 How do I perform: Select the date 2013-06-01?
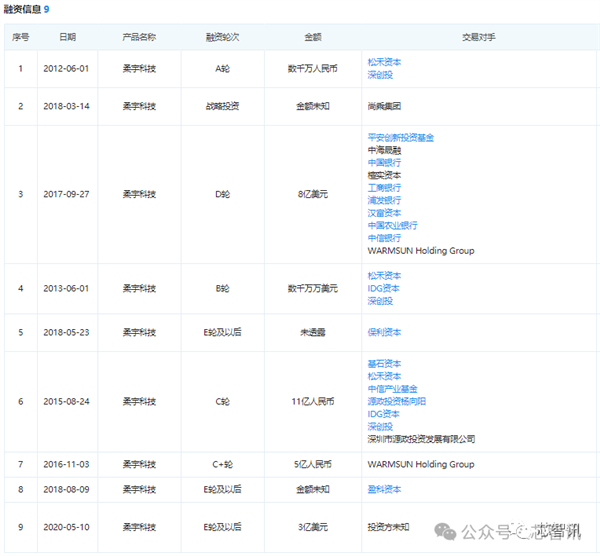pyautogui.click(x=66, y=288)
